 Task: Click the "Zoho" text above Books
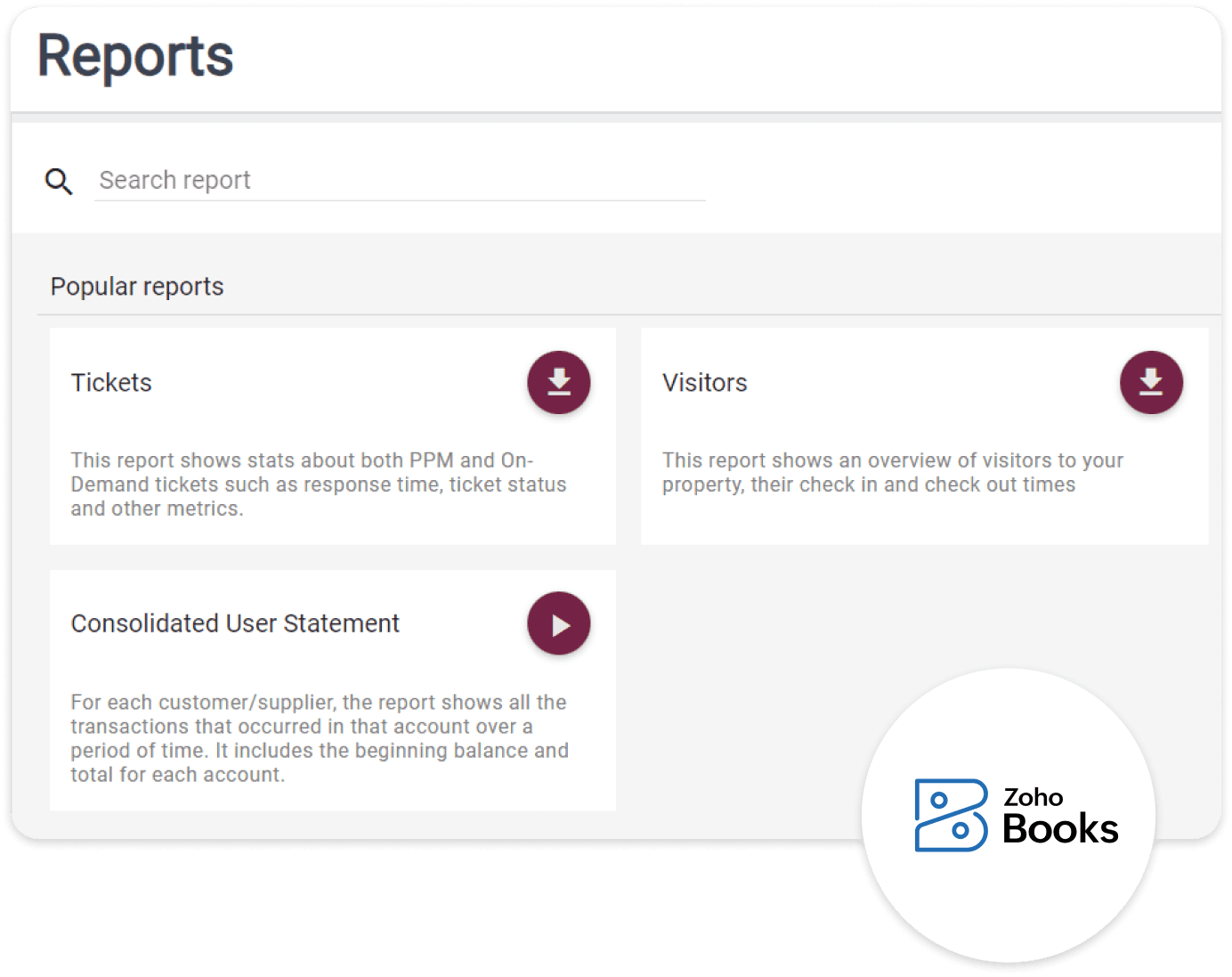[1033, 797]
